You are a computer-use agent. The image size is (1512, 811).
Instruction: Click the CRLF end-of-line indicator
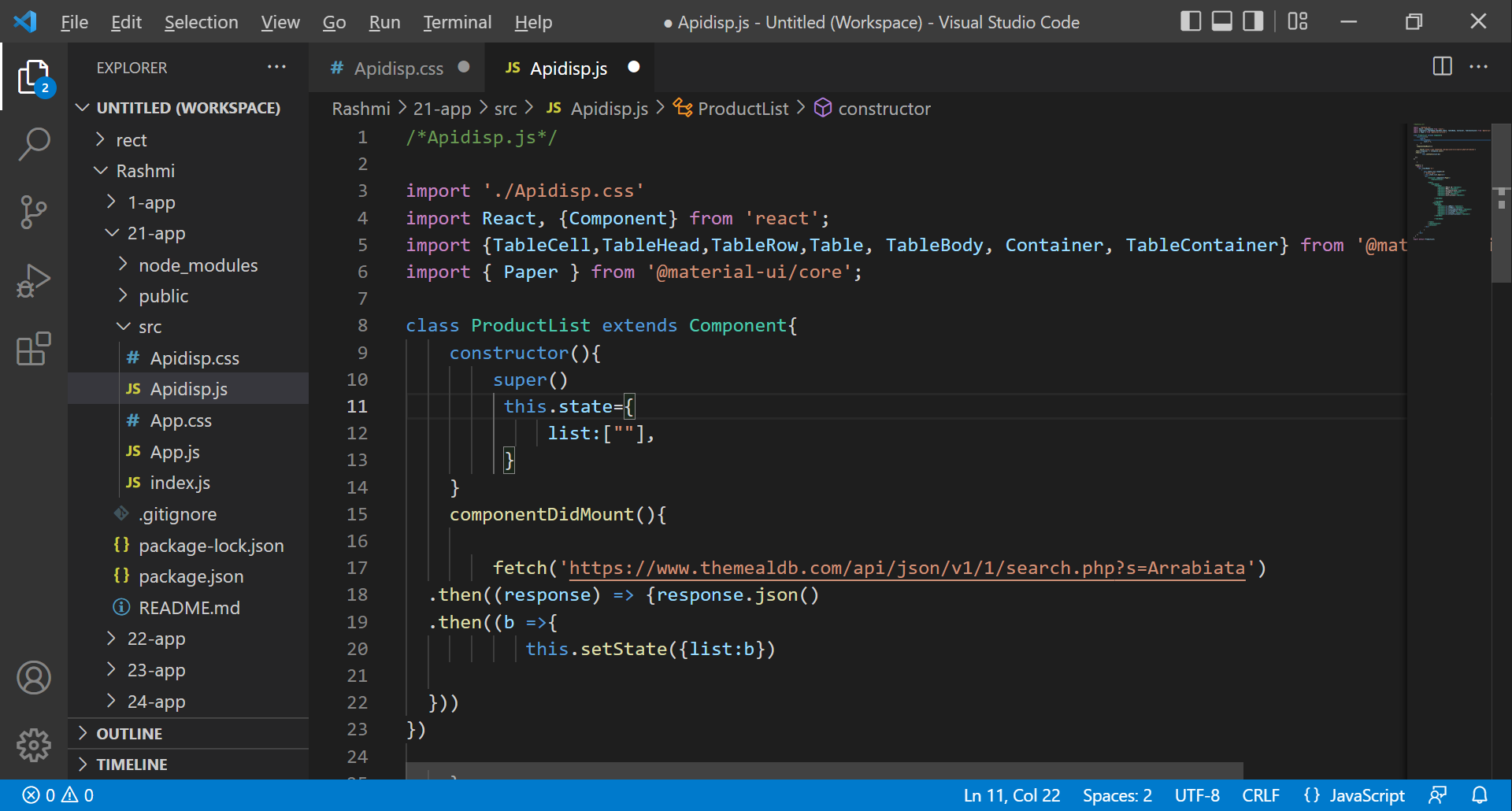(1261, 795)
